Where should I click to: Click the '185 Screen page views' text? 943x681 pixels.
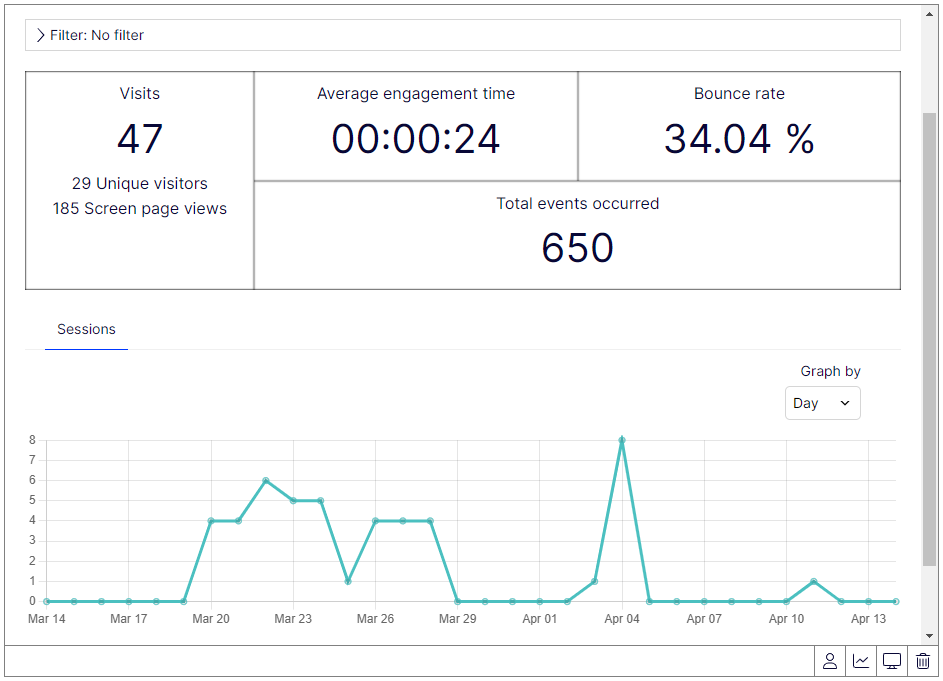click(140, 209)
